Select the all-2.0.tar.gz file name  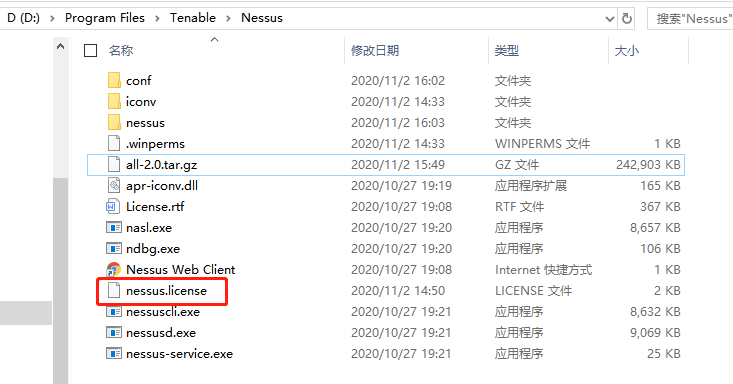tap(162, 165)
